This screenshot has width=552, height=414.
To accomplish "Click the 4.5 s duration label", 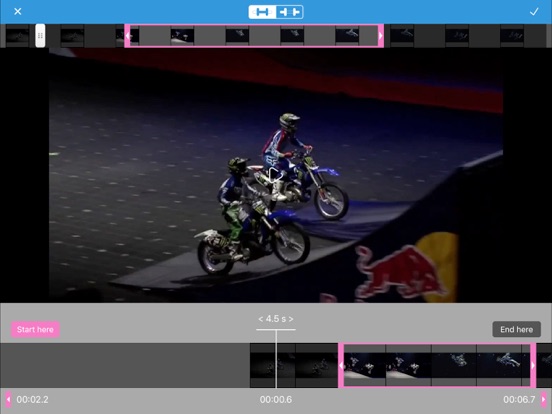I will coord(276,319).
